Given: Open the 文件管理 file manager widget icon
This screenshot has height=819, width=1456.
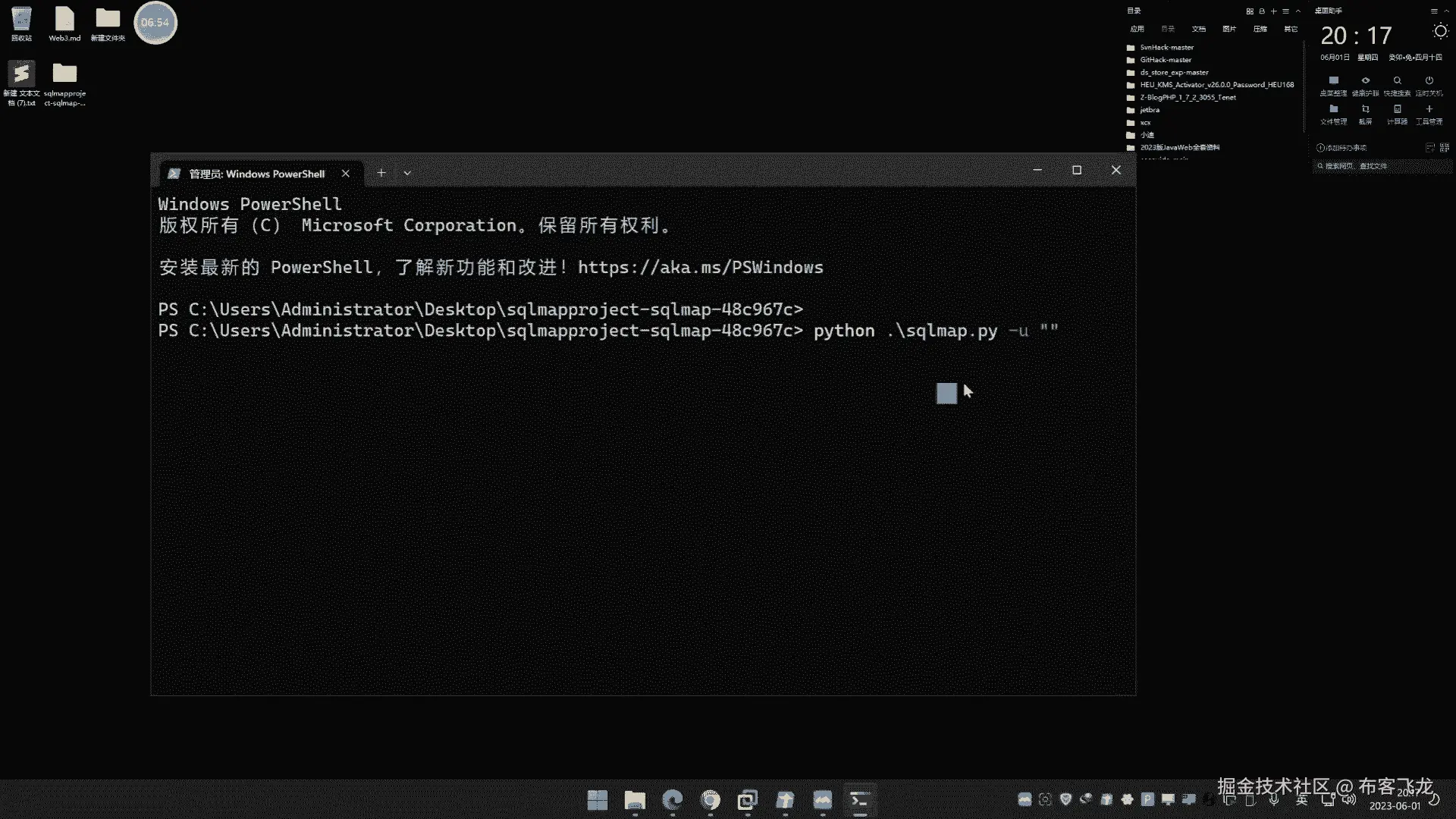Looking at the screenshot, I should (1333, 110).
